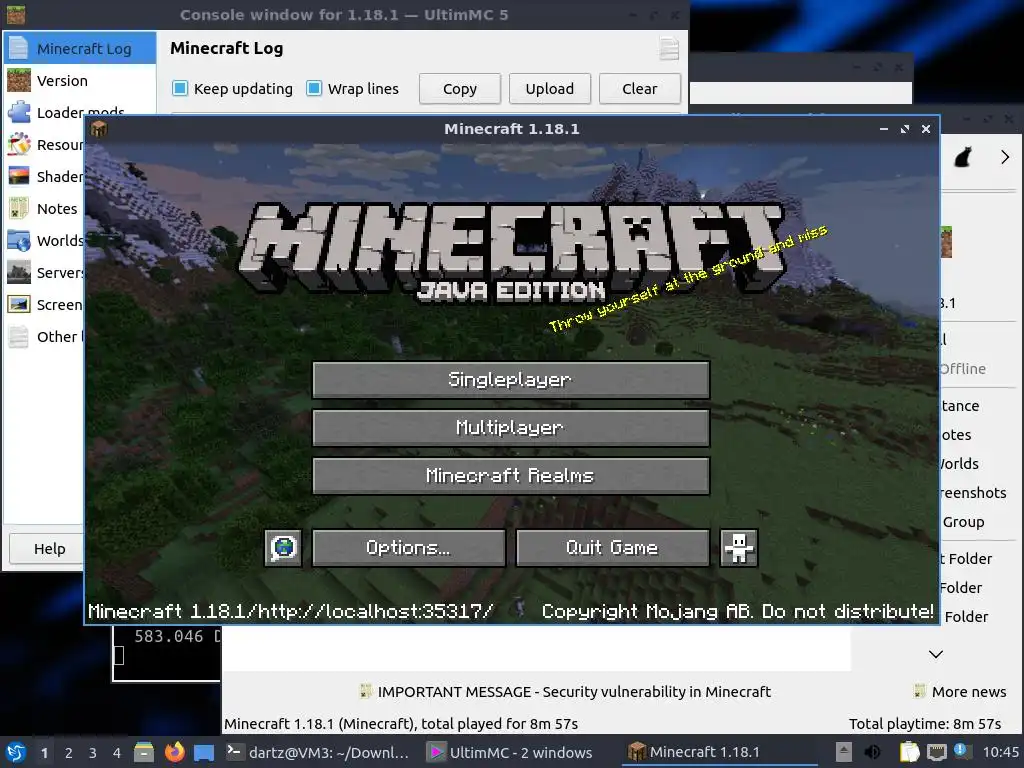Viewport: 1024px width, 768px height.
Task: Select the Notes page in console sidebar
Action: (x=44, y=208)
